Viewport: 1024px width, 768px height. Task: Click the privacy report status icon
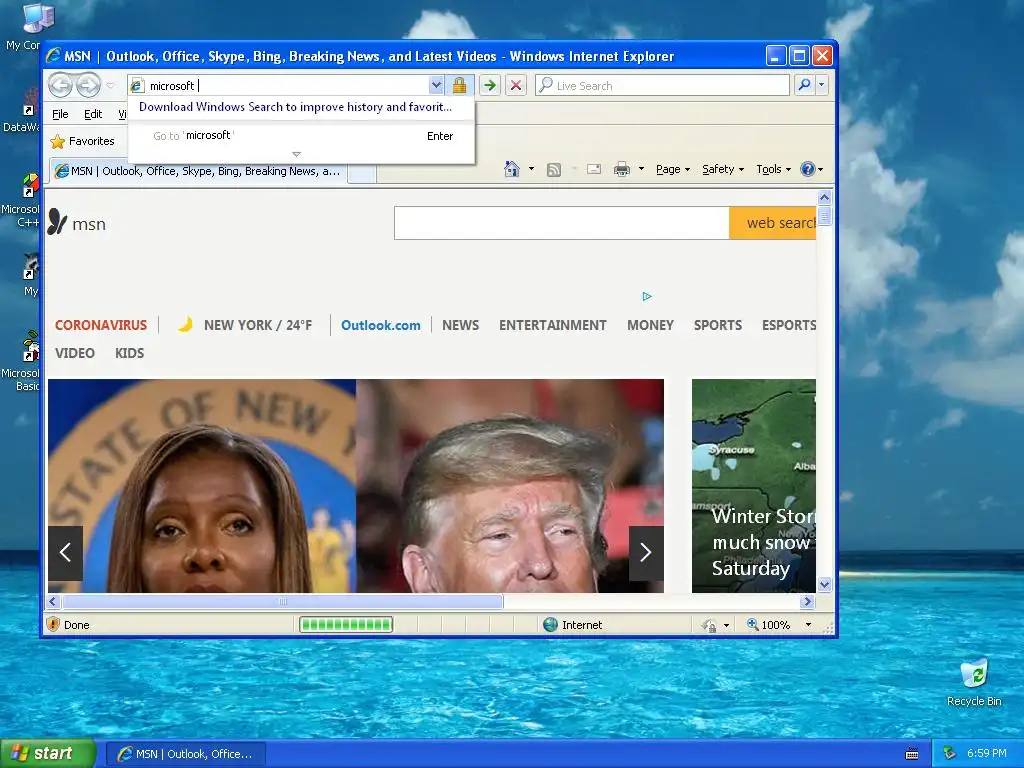coord(709,626)
